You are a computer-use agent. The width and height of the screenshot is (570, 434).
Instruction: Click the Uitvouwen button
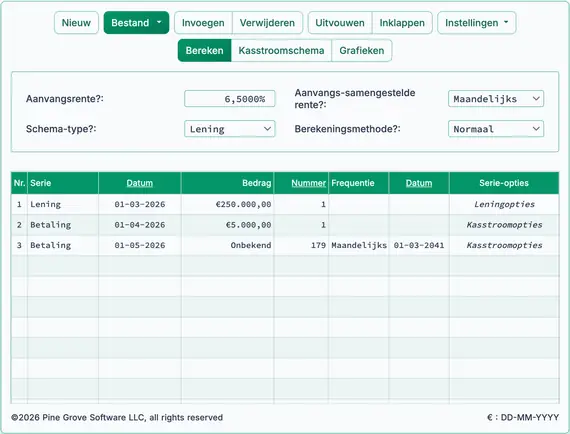tap(340, 23)
